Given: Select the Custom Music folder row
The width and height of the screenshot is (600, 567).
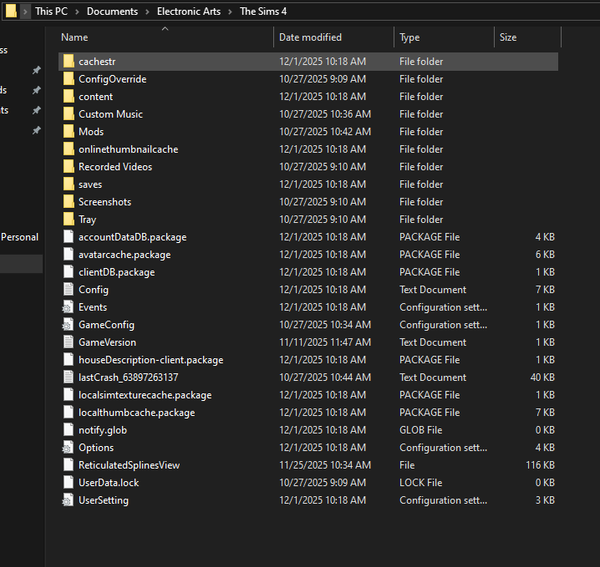Looking at the screenshot, I should [110, 114].
